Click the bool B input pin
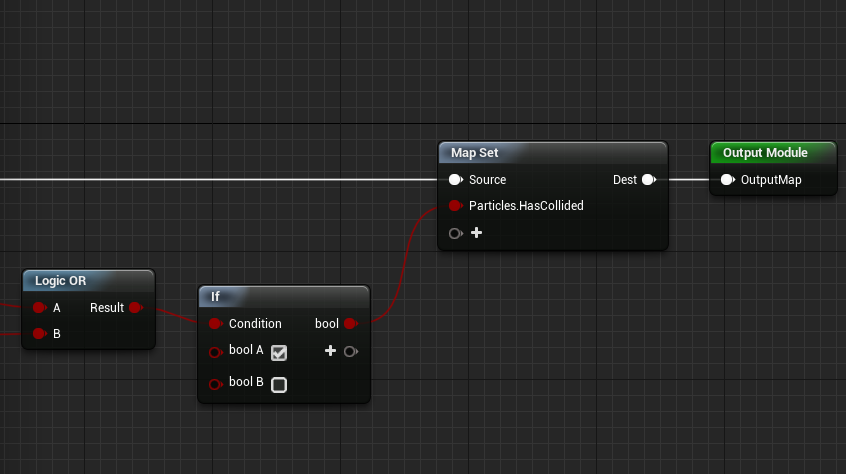This screenshot has height=474, width=846. (x=215, y=384)
